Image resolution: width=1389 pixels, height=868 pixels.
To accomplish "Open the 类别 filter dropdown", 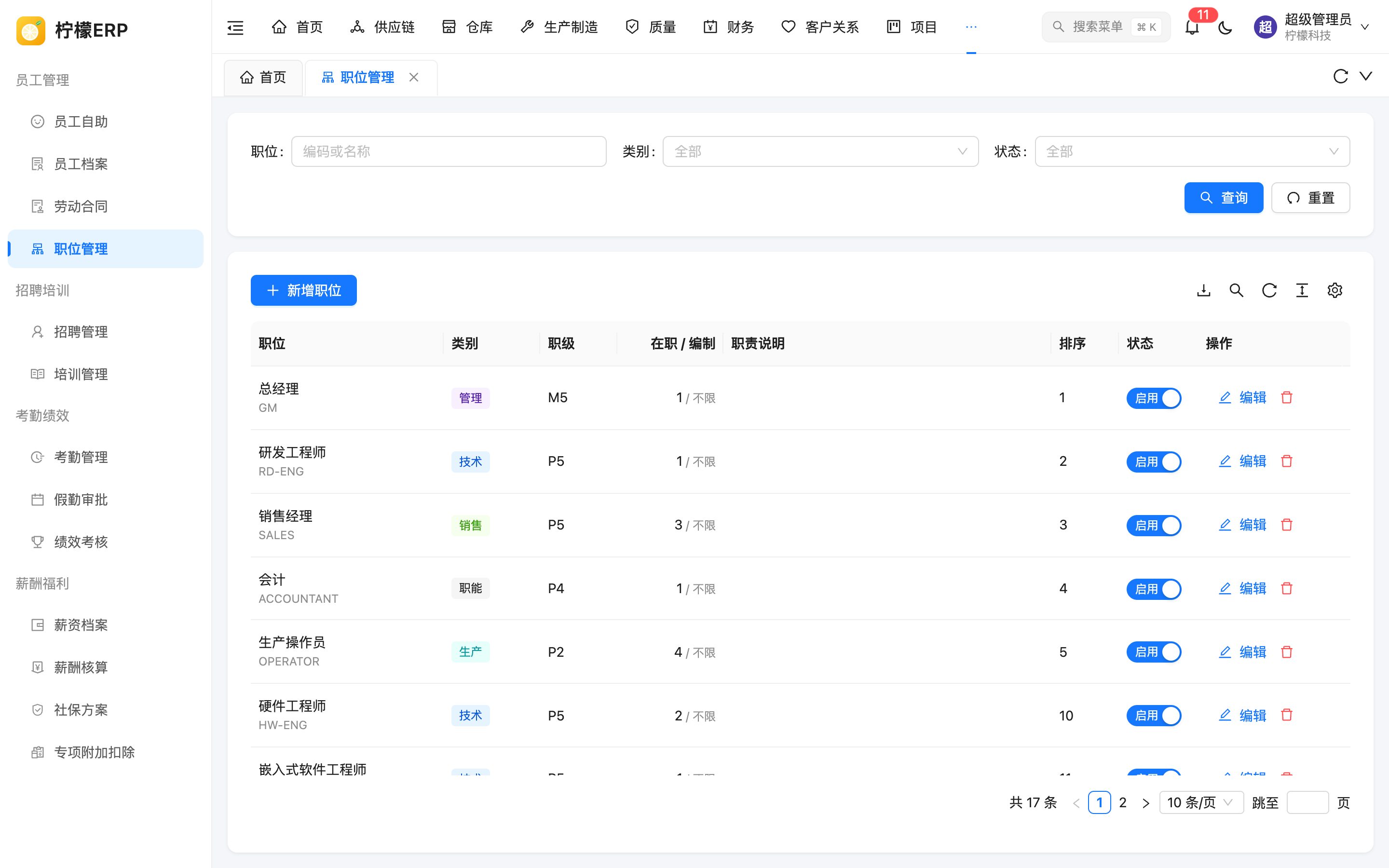I will [820, 151].
